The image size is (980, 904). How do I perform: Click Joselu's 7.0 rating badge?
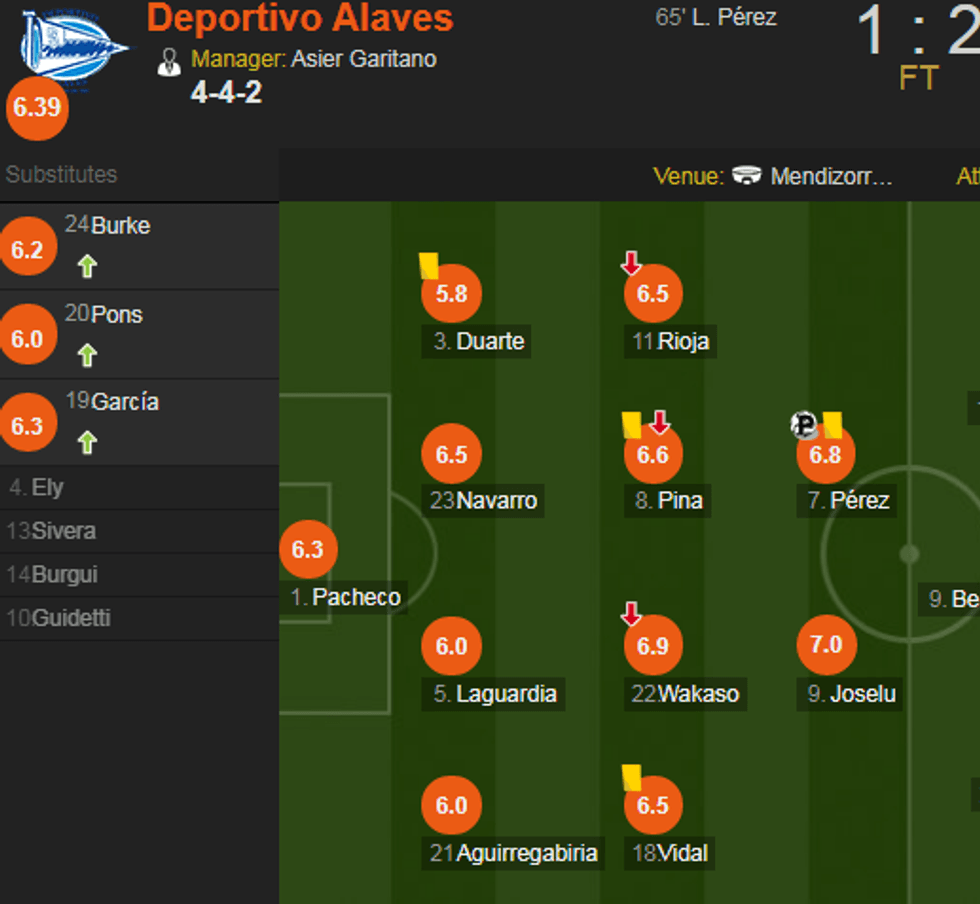pos(826,645)
